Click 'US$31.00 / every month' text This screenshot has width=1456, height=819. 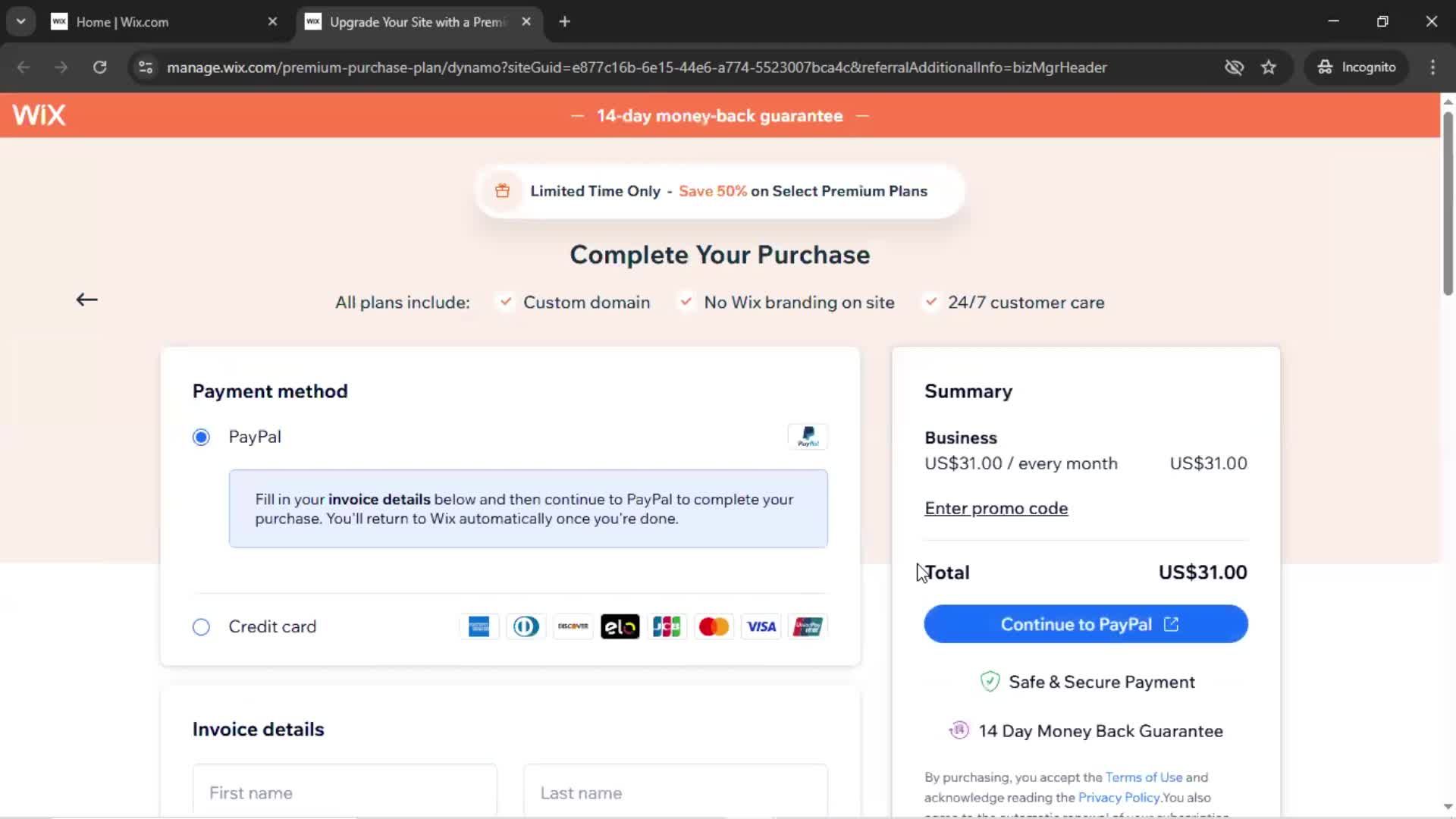click(x=1021, y=463)
